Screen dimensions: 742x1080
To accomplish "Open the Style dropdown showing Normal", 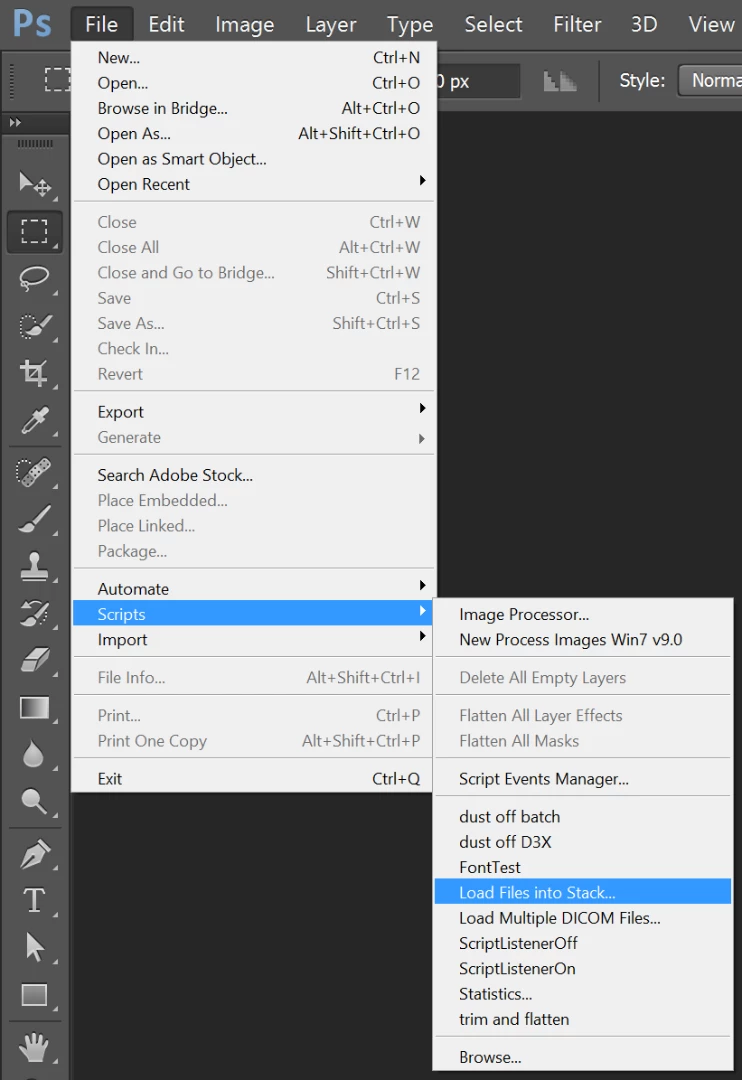I will tap(710, 81).
